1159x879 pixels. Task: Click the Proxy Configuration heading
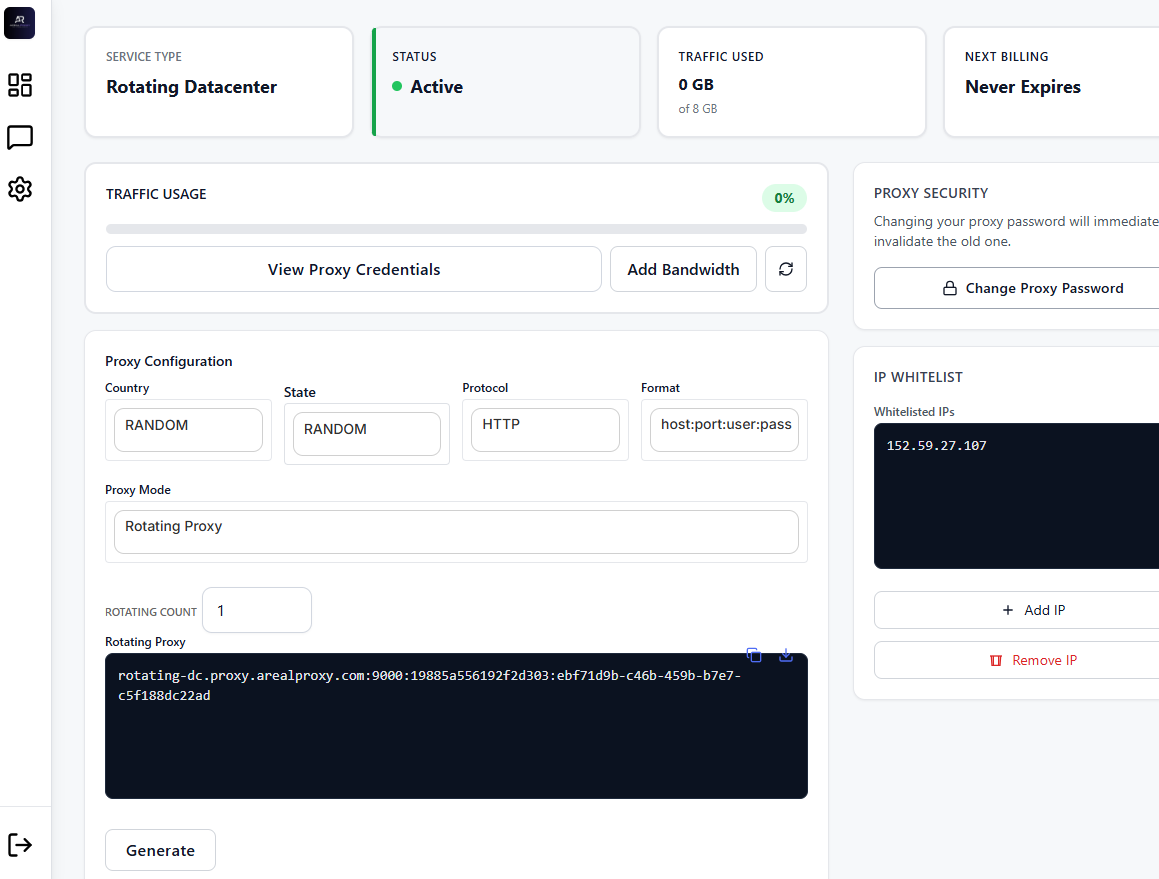(x=169, y=362)
